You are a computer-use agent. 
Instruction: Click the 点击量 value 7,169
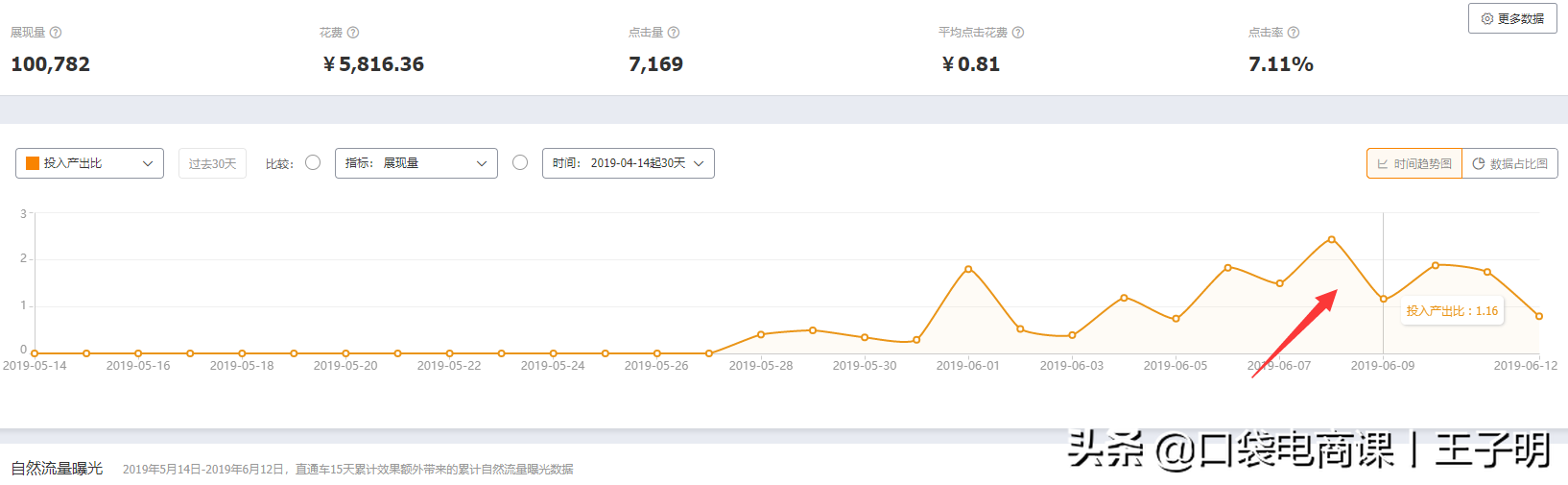pyautogui.click(x=656, y=64)
